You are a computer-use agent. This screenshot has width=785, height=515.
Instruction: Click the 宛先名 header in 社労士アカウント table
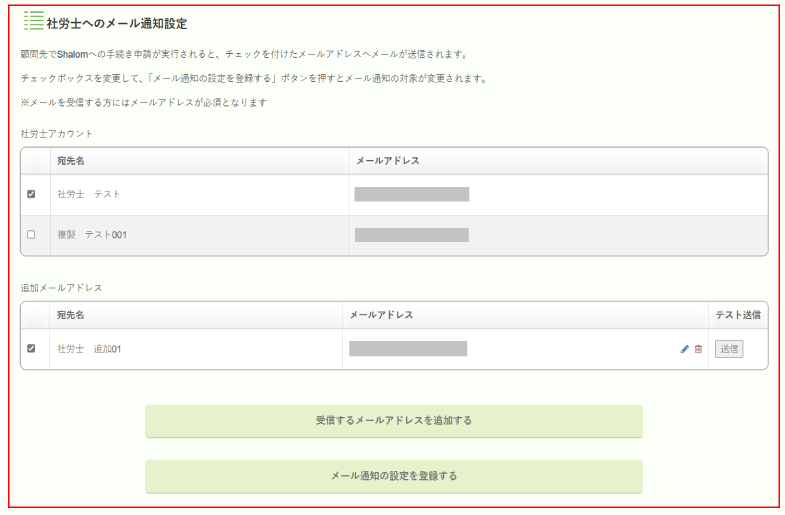pos(71,161)
